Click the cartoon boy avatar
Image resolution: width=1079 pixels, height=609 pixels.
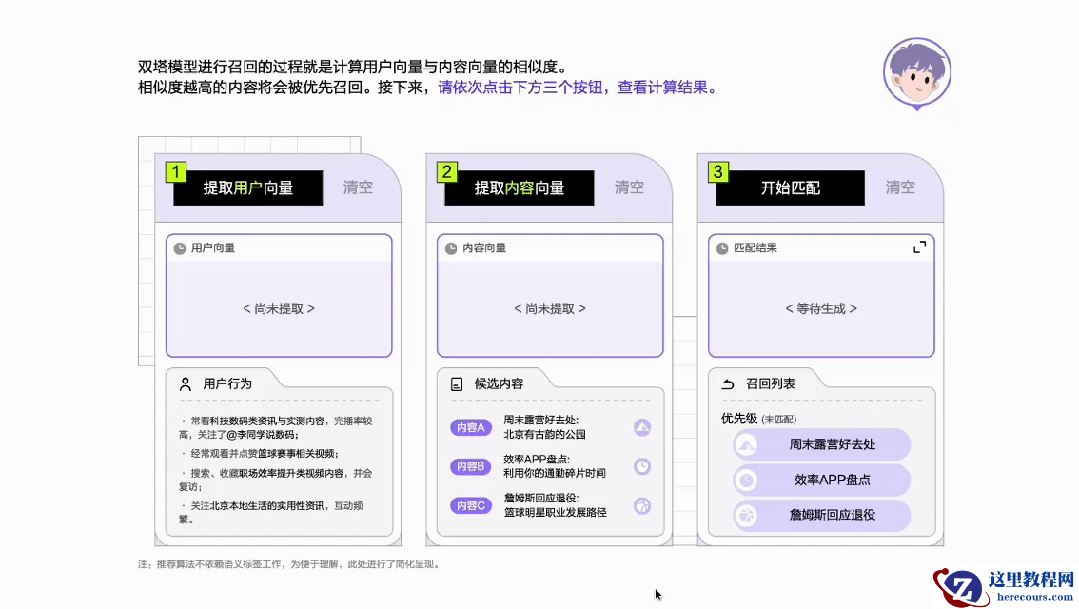click(x=917, y=74)
